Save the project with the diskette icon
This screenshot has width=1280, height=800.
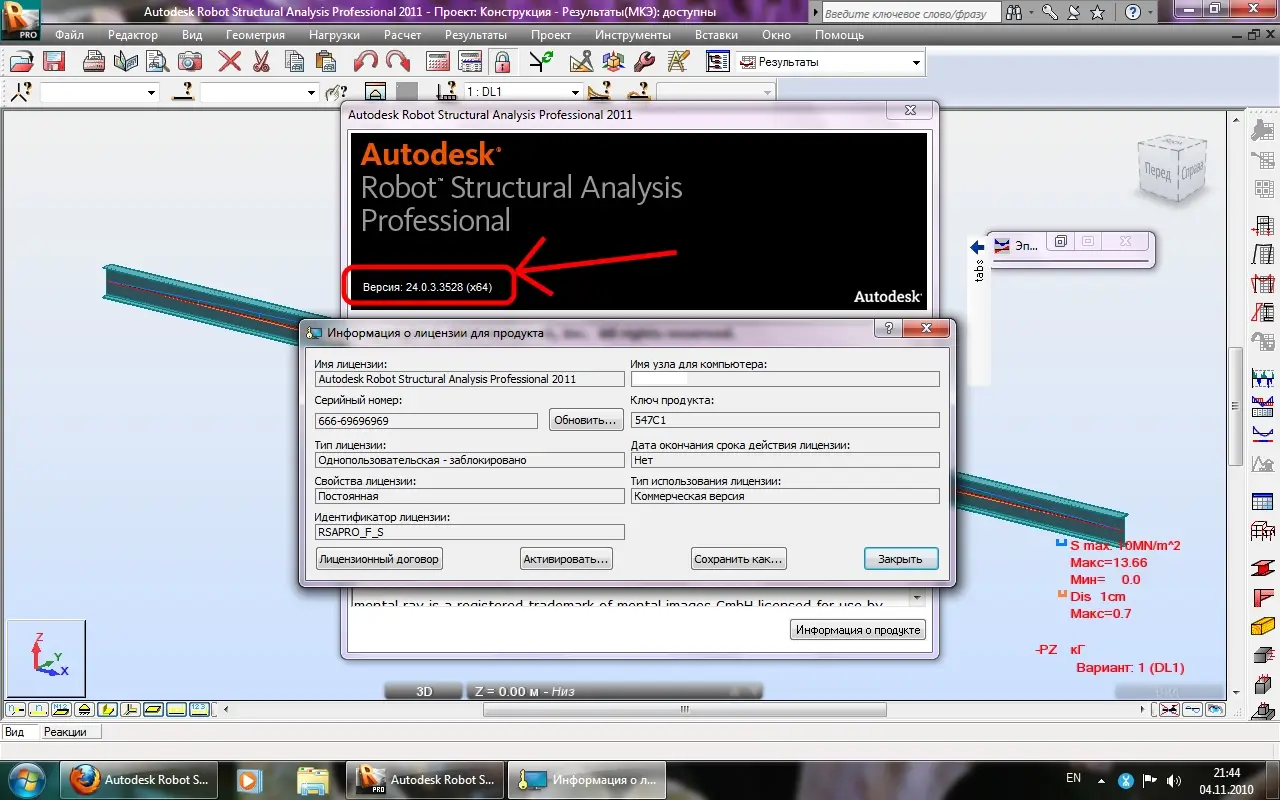[x=53, y=62]
